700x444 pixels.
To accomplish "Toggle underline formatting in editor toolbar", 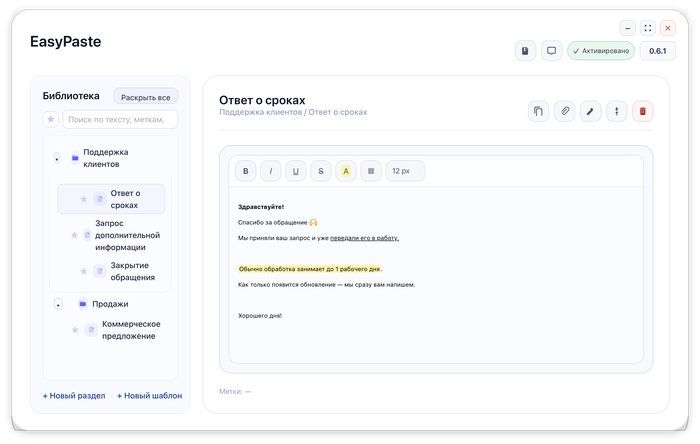I will 296,171.
